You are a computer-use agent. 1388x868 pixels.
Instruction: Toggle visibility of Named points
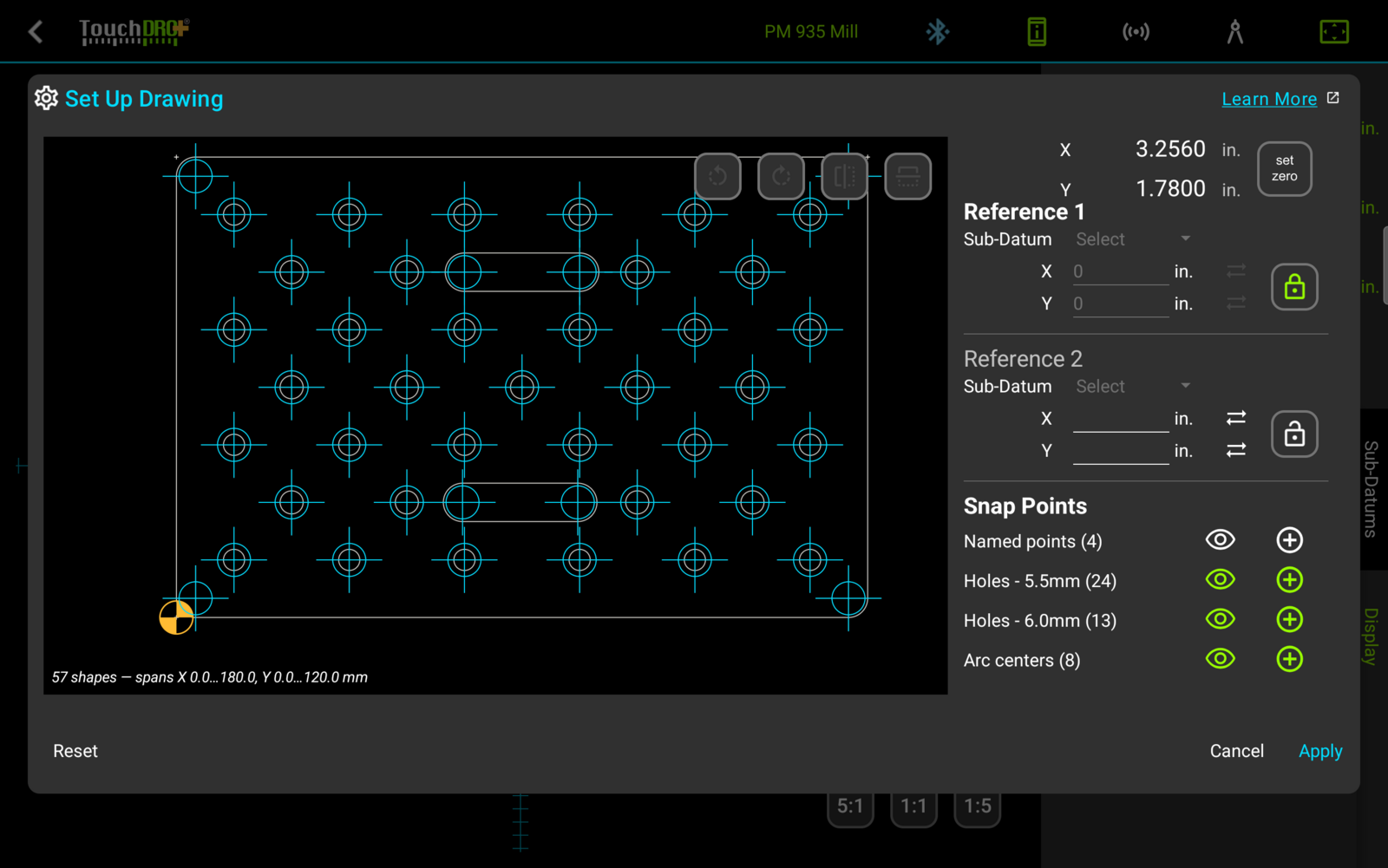(x=1221, y=540)
